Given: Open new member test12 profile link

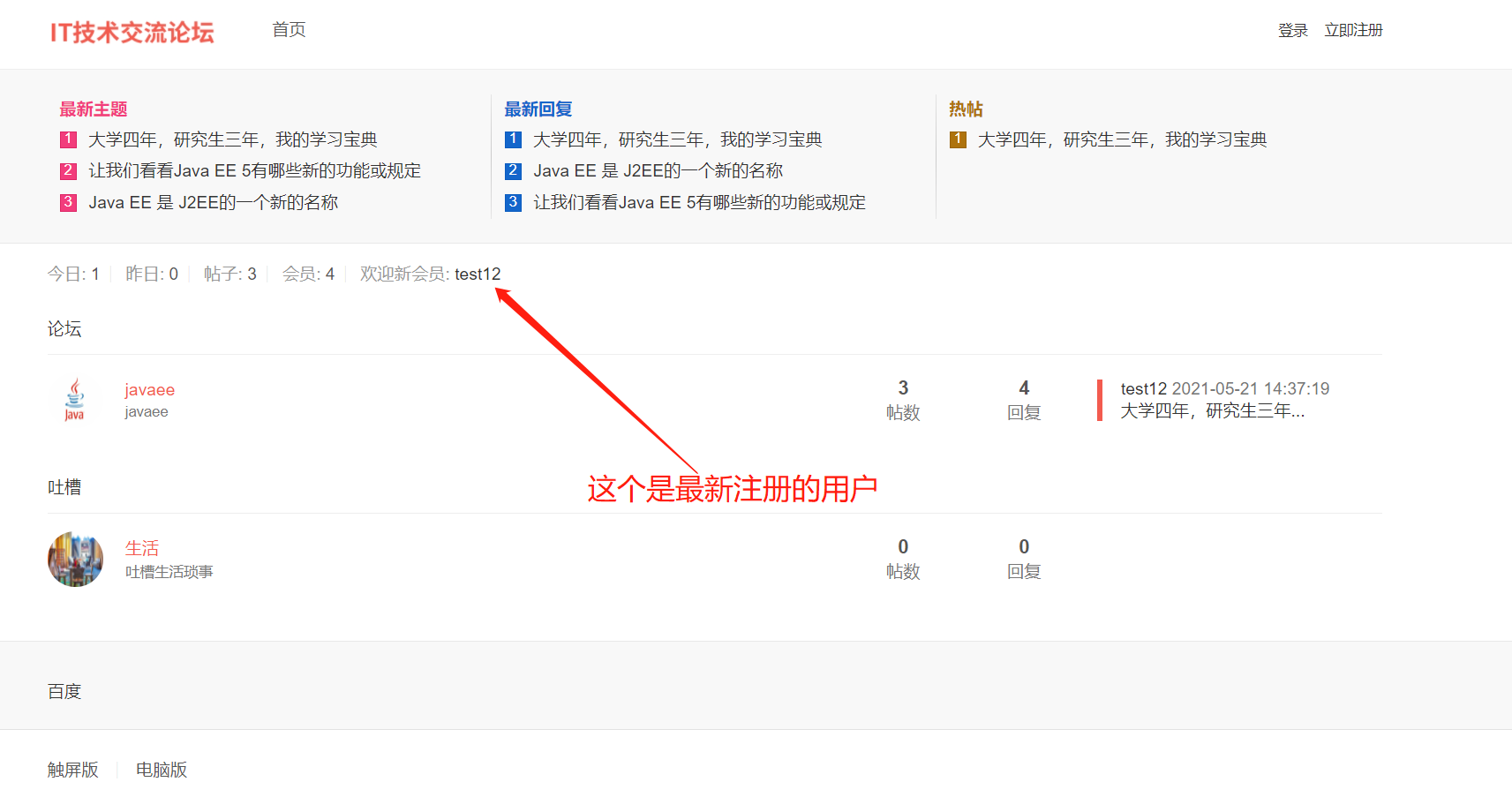Looking at the screenshot, I should click(478, 274).
